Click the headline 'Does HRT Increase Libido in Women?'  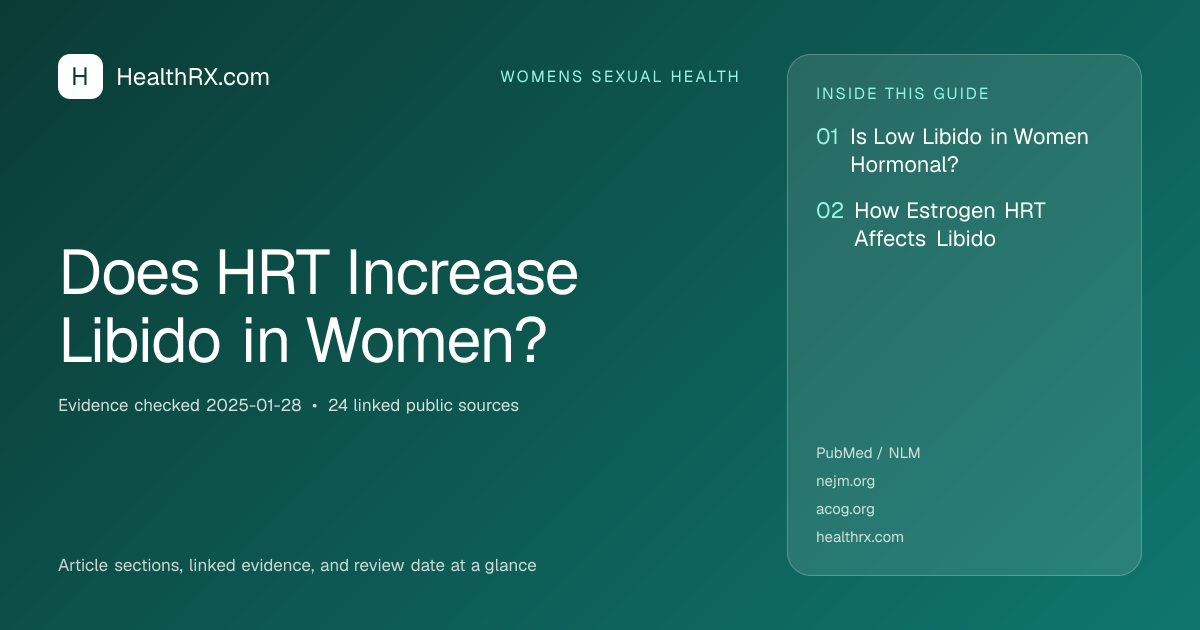coord(319,306)
